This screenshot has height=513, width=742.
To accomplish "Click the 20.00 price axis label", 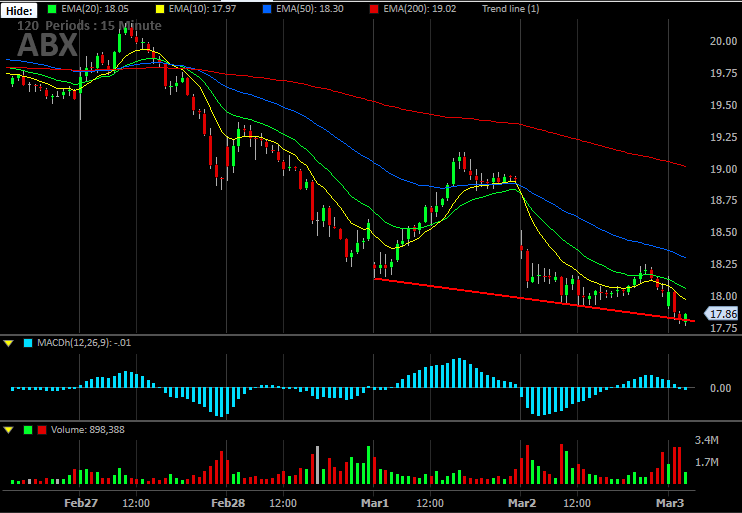I will tap(723, 41).
